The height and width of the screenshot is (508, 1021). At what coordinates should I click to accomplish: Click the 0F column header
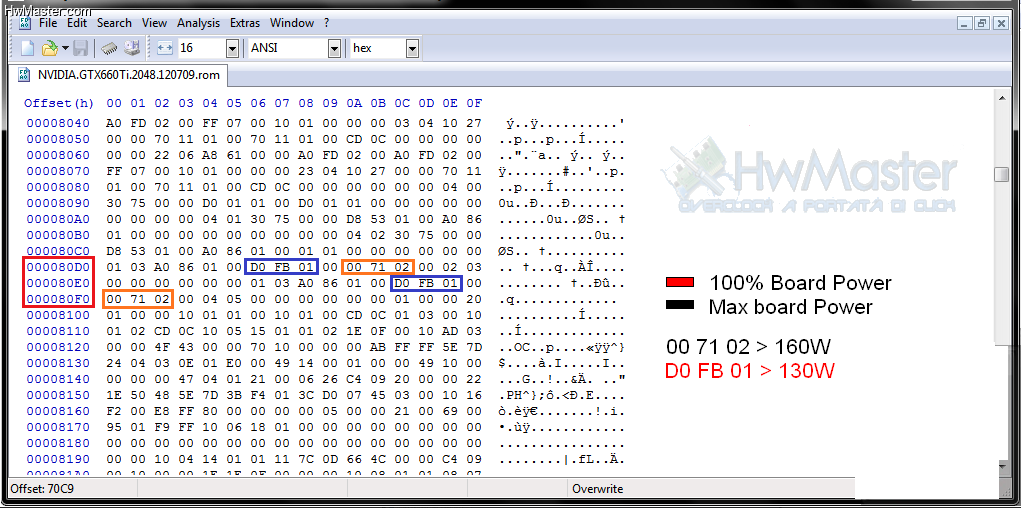474,104
